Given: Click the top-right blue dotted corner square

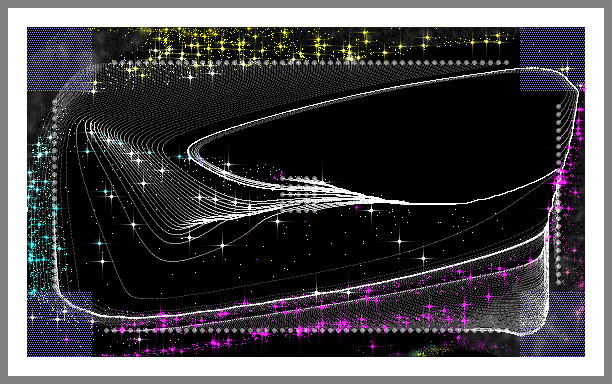Looking at the screenshot, I should [x=552, y=59].
